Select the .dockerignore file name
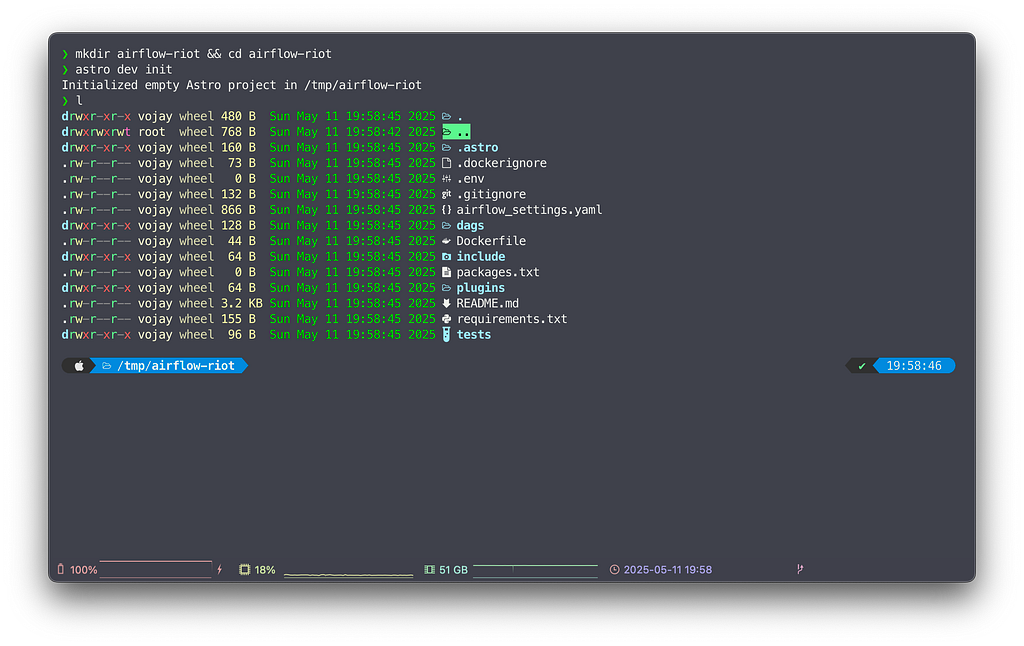1024x646 pixels. click(502, 163)
